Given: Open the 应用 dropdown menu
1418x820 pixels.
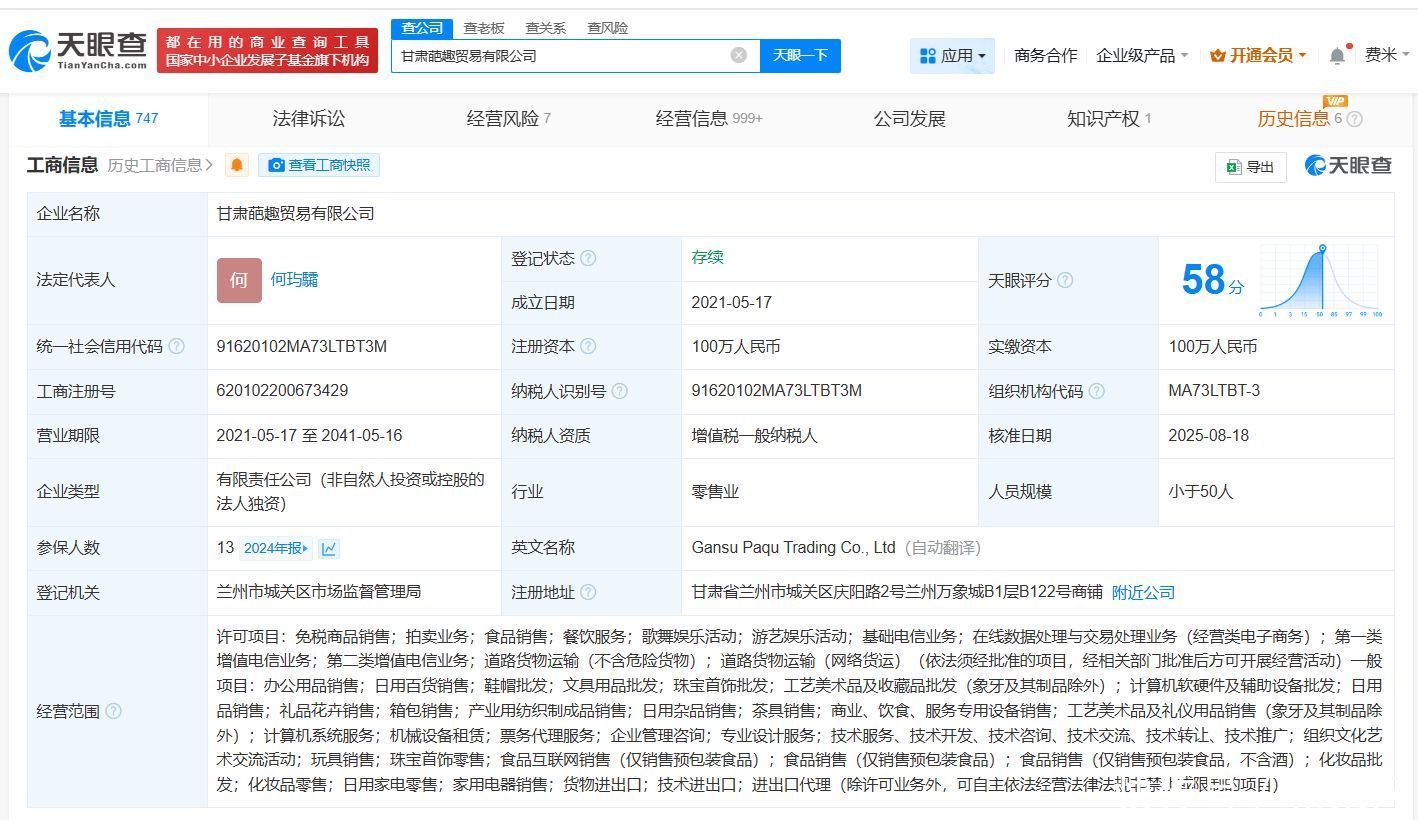Looking at the screenshot, I should (x=952, y=56).
